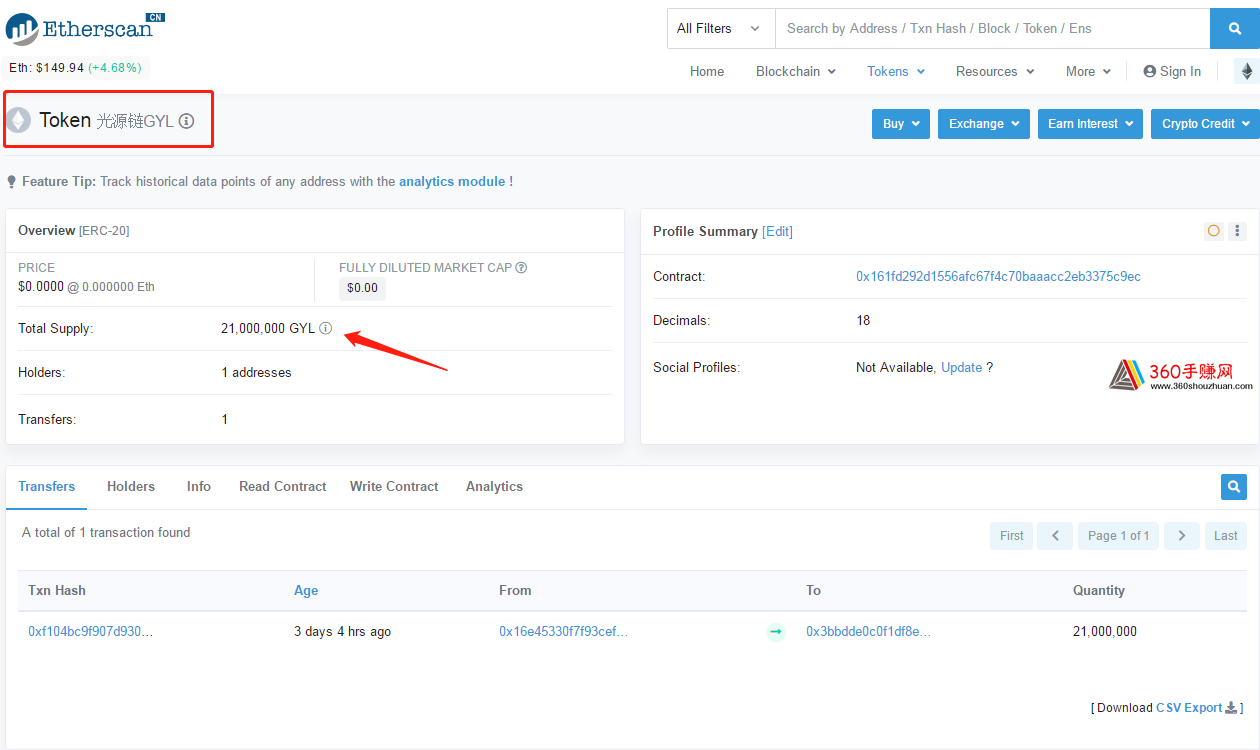Click the CSV Export link

point(1189,708)
